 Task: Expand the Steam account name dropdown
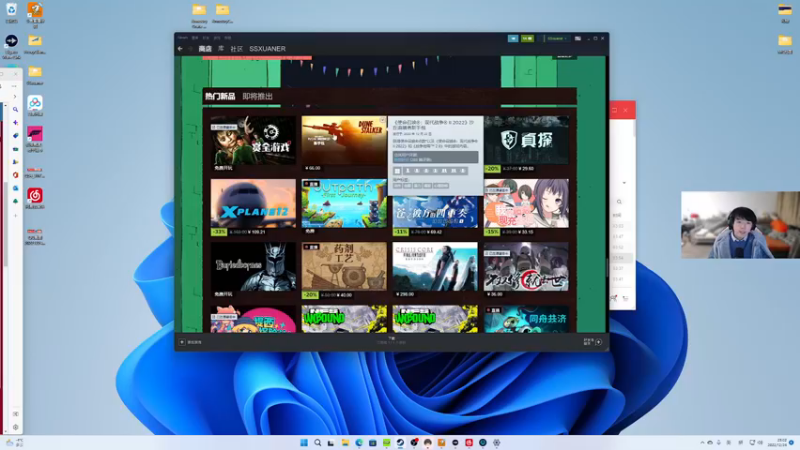tap(557, 38)
